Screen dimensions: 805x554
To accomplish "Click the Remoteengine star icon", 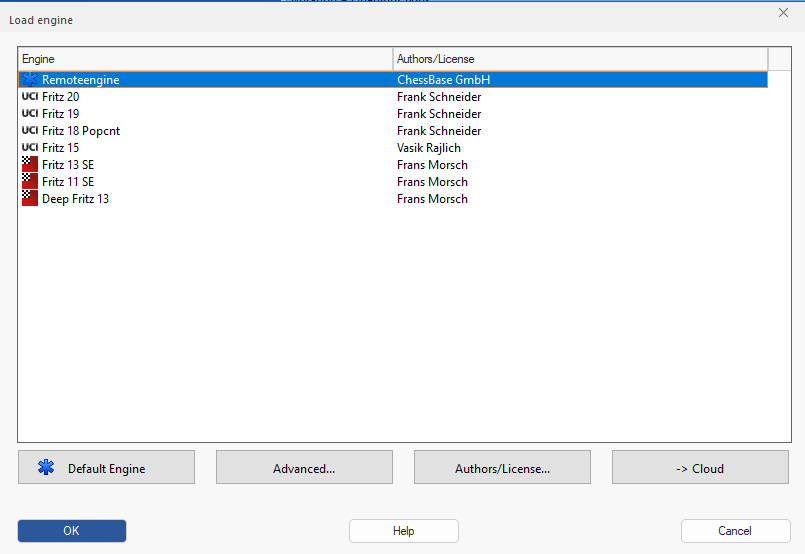I will point(30,80).
